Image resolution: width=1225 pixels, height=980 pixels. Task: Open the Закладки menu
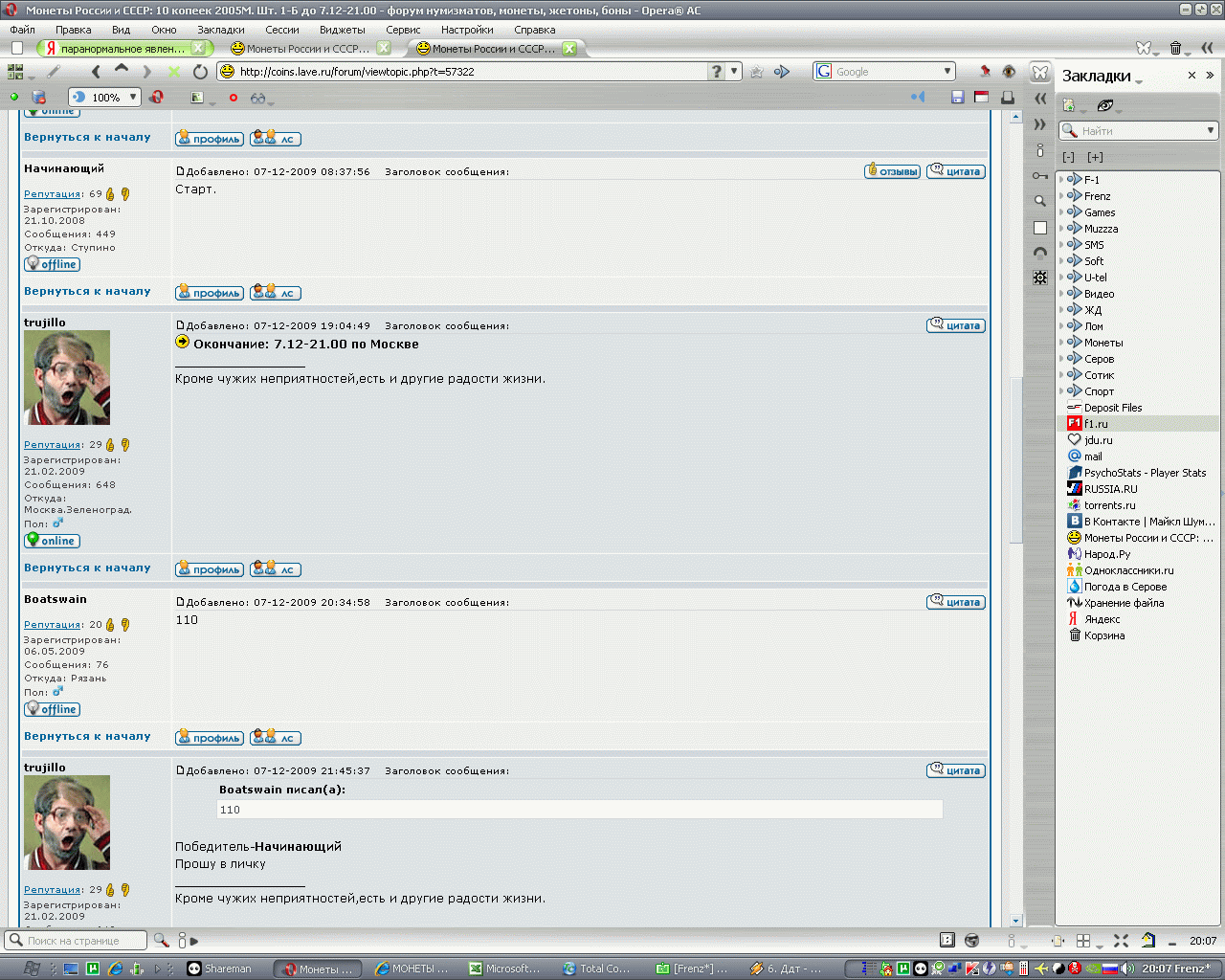[x=221, y=30]
